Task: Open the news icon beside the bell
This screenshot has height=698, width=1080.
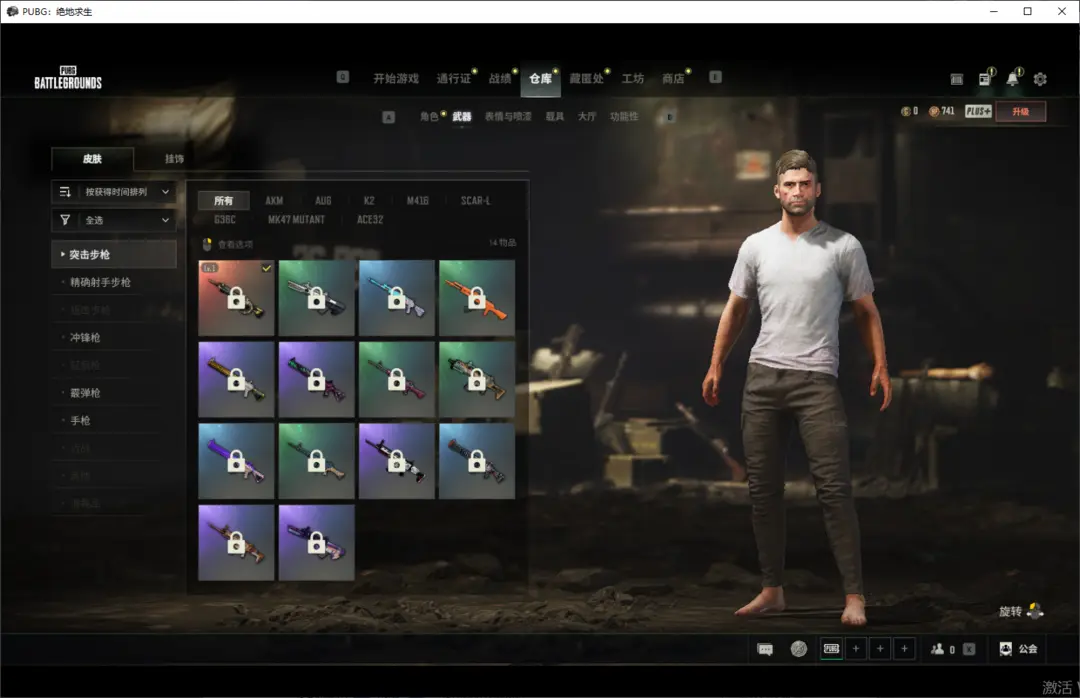Action: [x=985, y=79]
